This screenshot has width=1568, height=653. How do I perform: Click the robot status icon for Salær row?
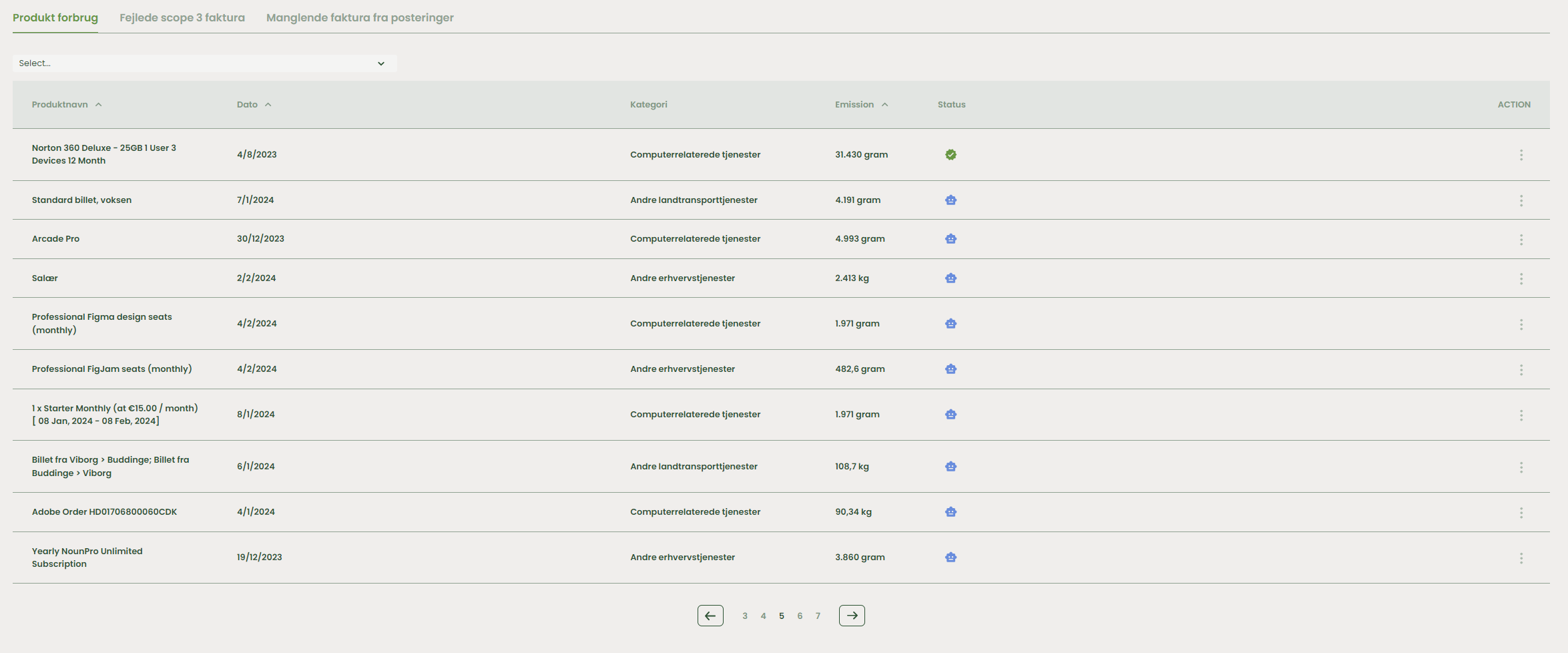951,278
